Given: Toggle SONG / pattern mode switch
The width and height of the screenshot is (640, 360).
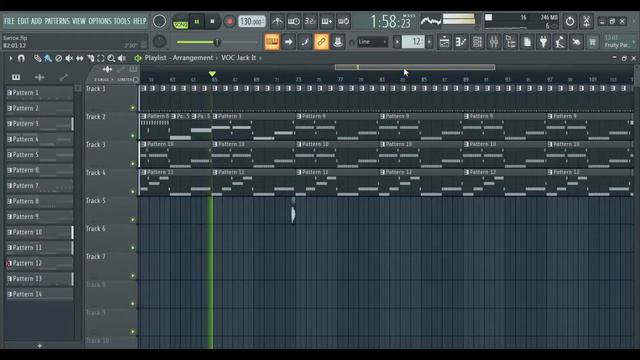Looking at the screenshot, I should pos(180,22).
